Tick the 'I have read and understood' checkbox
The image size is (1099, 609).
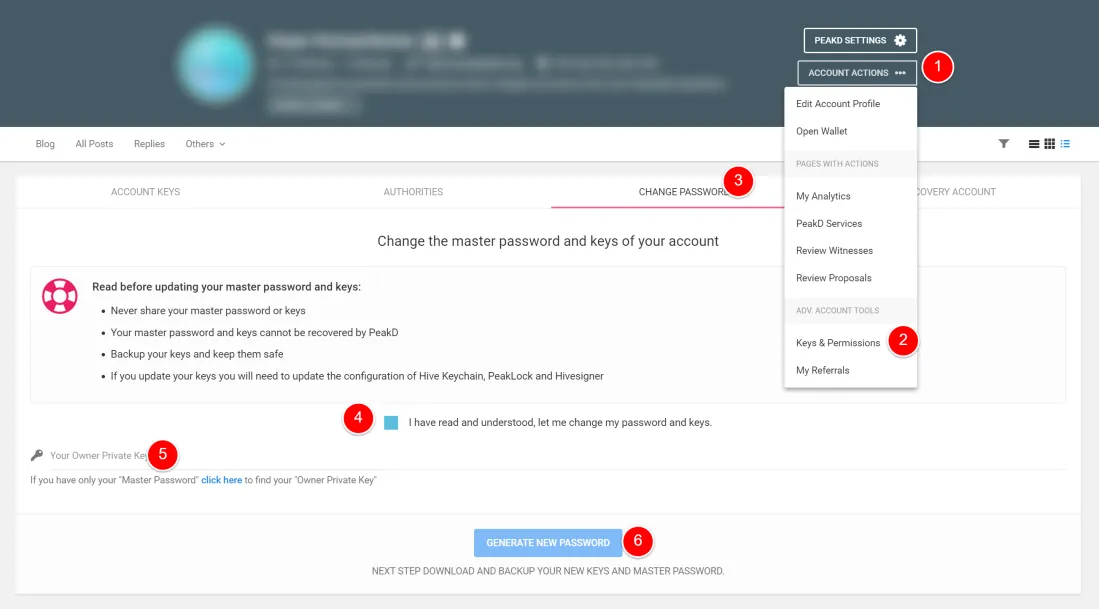pyautogui.click(x=391, y=423)
